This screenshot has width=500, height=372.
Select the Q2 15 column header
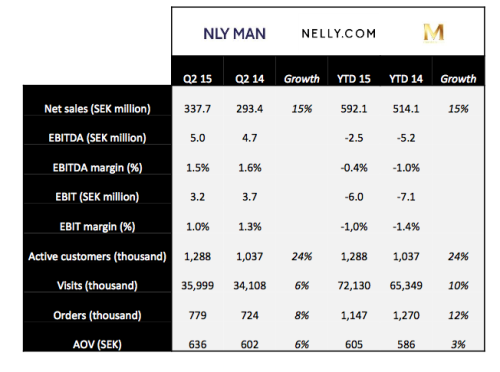(197, 79)
